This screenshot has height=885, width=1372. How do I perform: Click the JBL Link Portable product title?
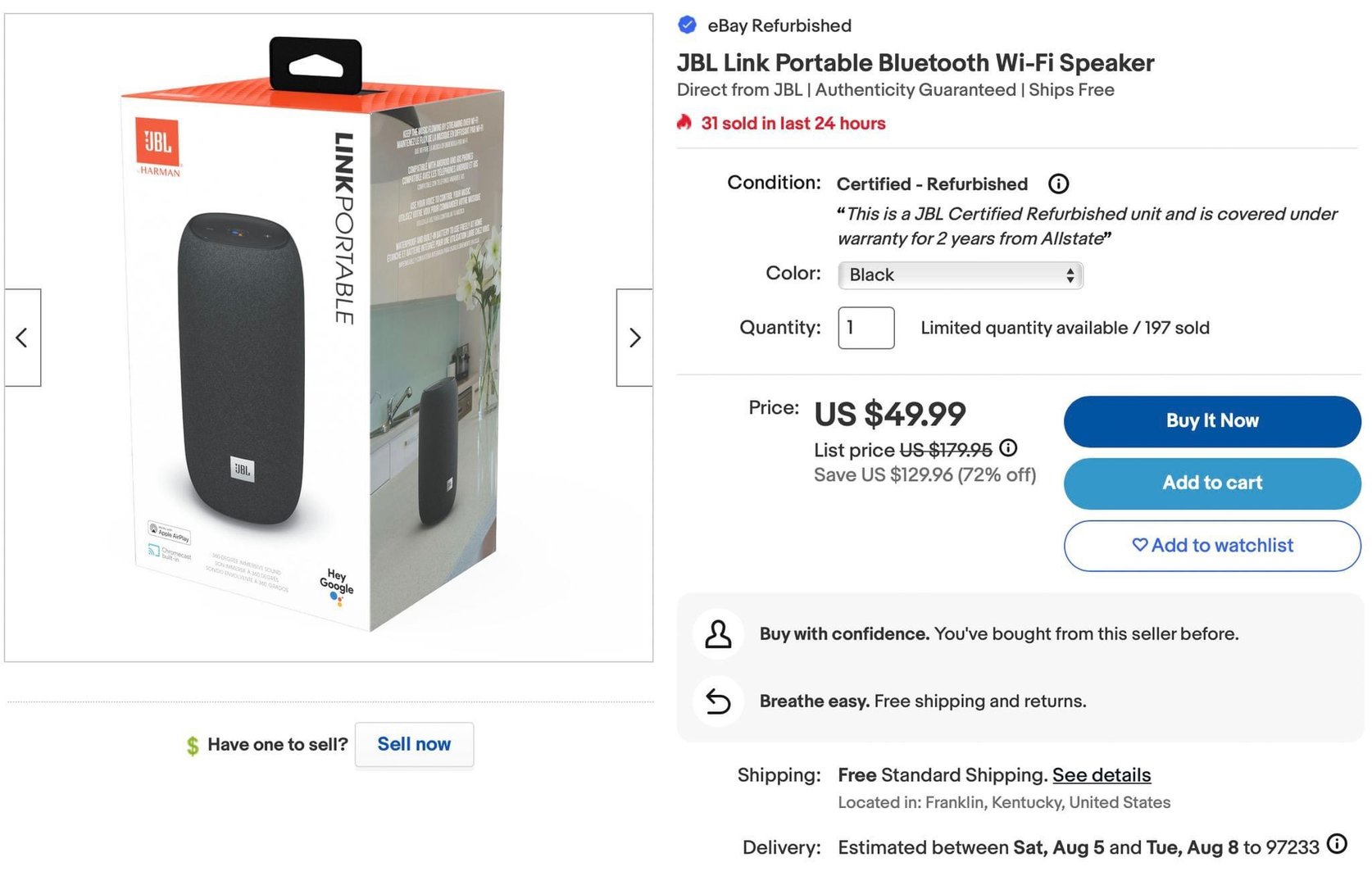(915, 63)
